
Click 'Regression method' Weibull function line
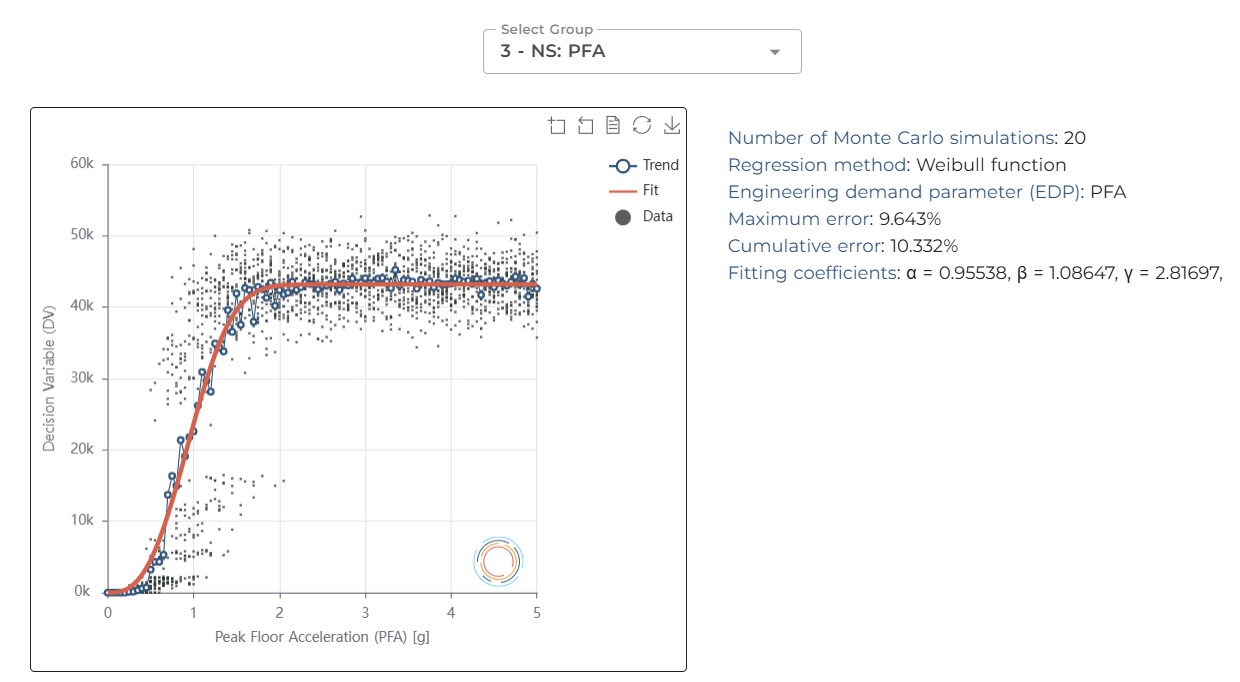pyautogui.click(x=897, y=165)
